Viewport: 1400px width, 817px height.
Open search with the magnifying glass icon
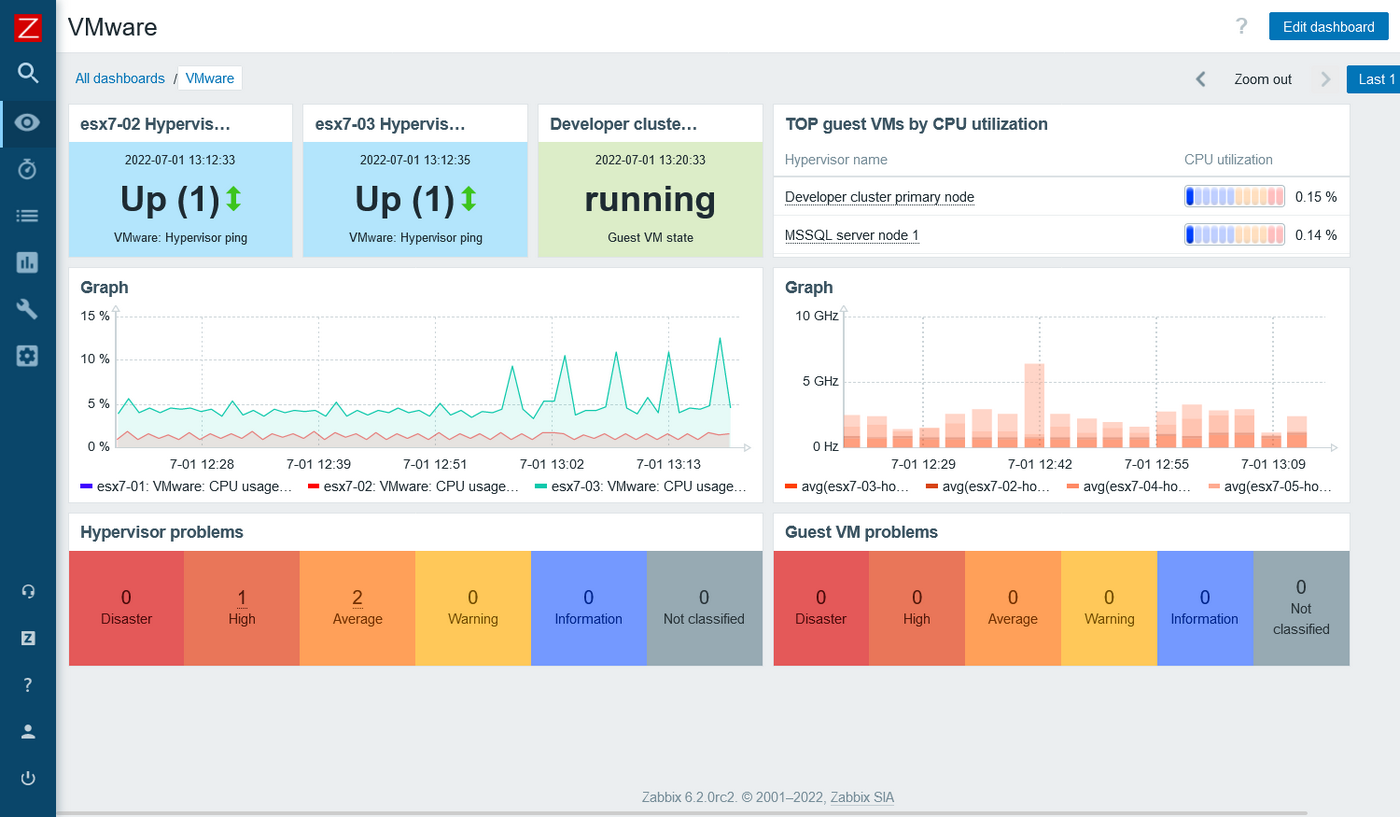27,72
